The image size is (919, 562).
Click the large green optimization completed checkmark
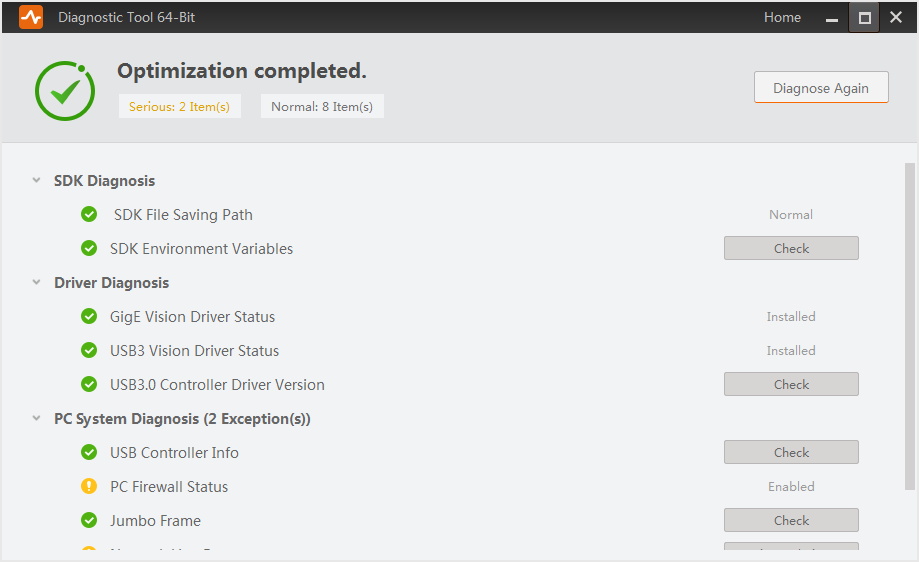click(x=65, y=92)
